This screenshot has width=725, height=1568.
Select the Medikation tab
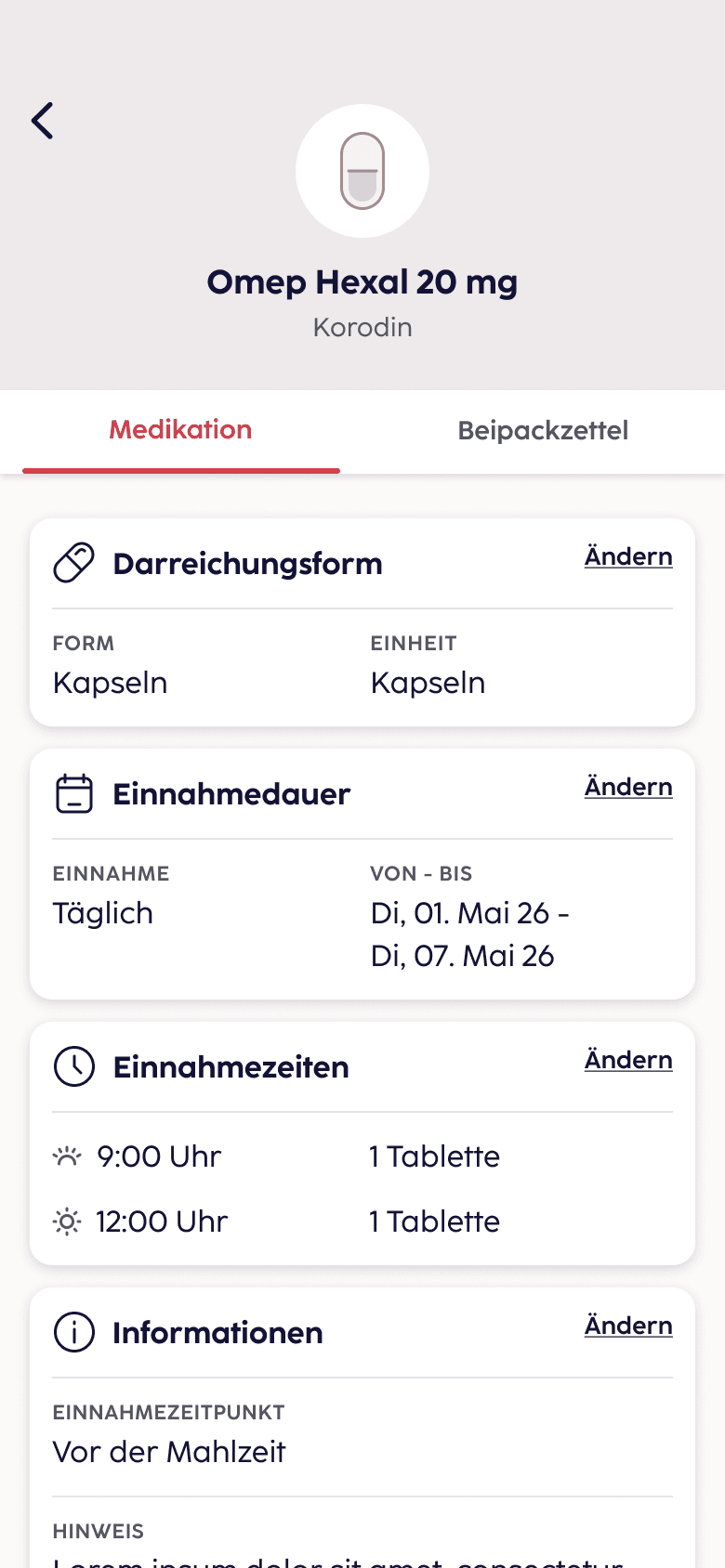coord(181,430)
